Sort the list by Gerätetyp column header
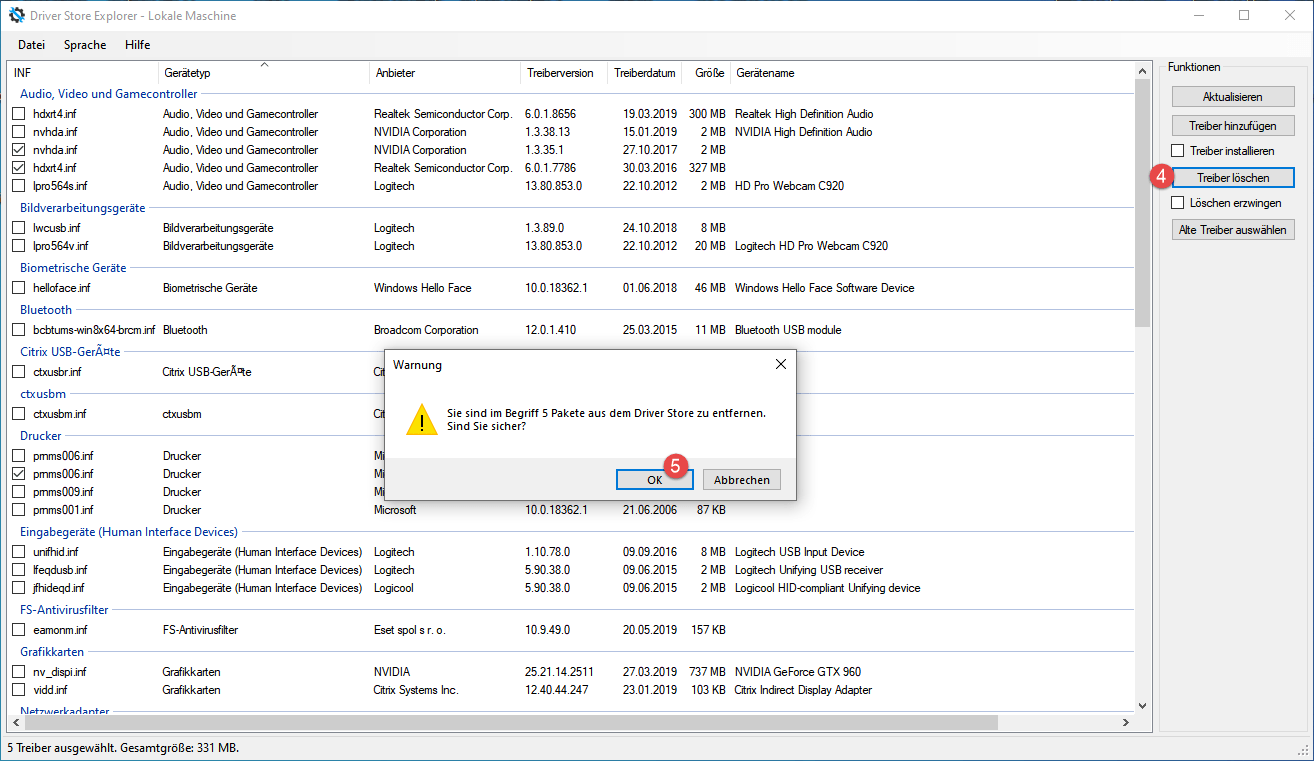1314x761 pixels. (x=187, y=73)
